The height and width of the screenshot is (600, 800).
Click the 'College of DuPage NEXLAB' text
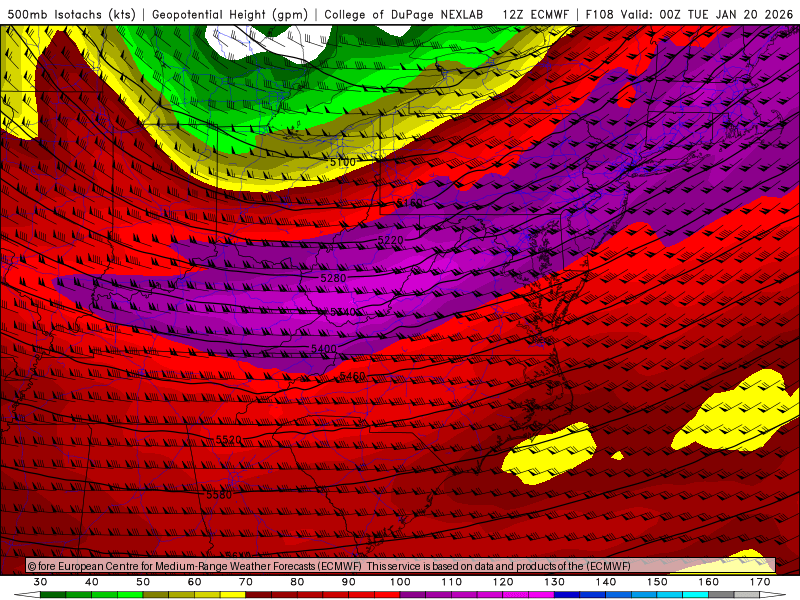click(x=404, y=14)
